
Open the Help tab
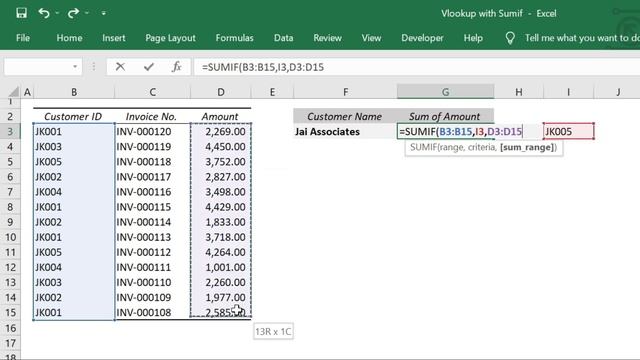pyautogui.click(x=473, y=38)
